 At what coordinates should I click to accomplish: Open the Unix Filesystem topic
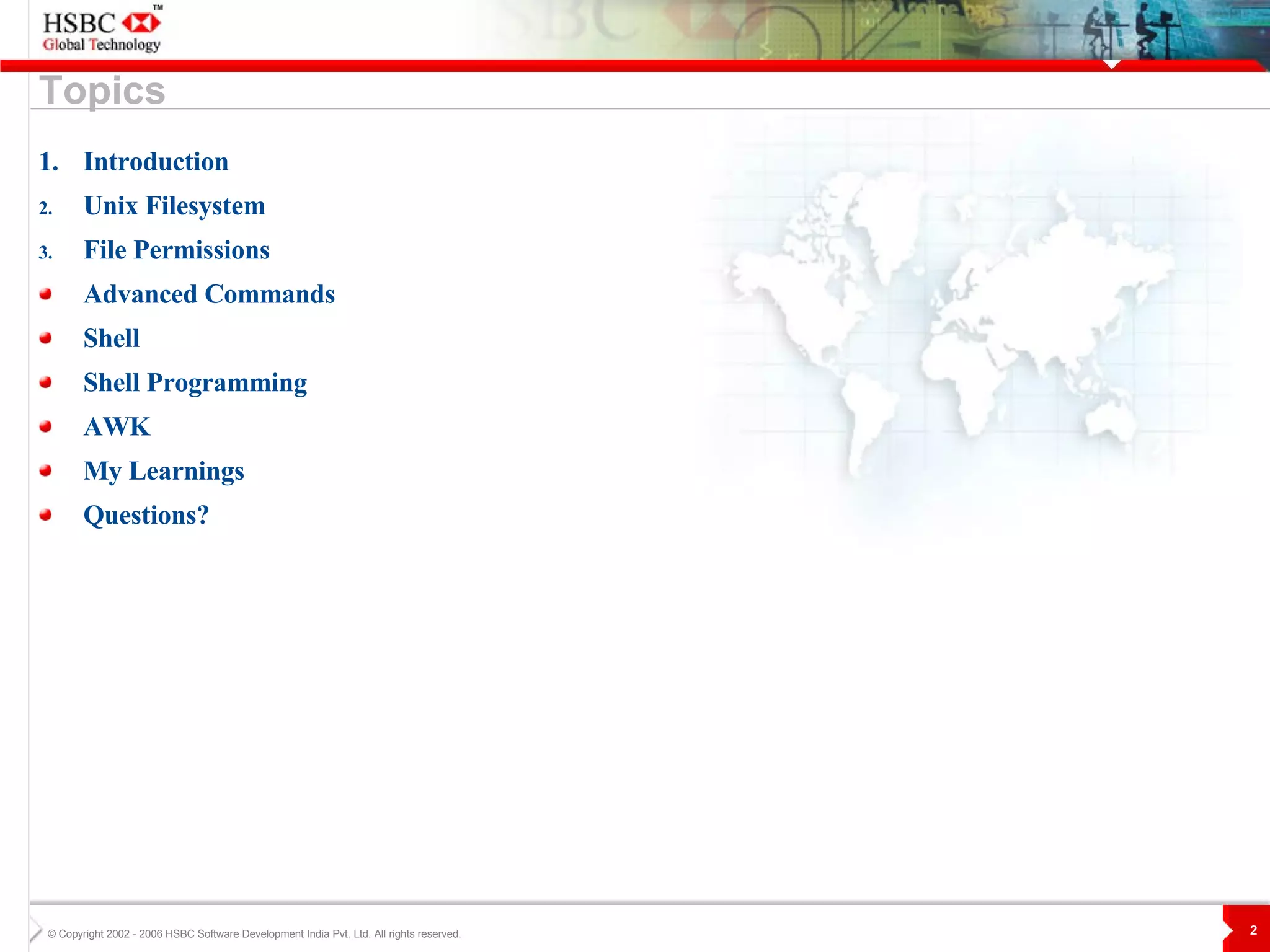click(x=174, y=206)
